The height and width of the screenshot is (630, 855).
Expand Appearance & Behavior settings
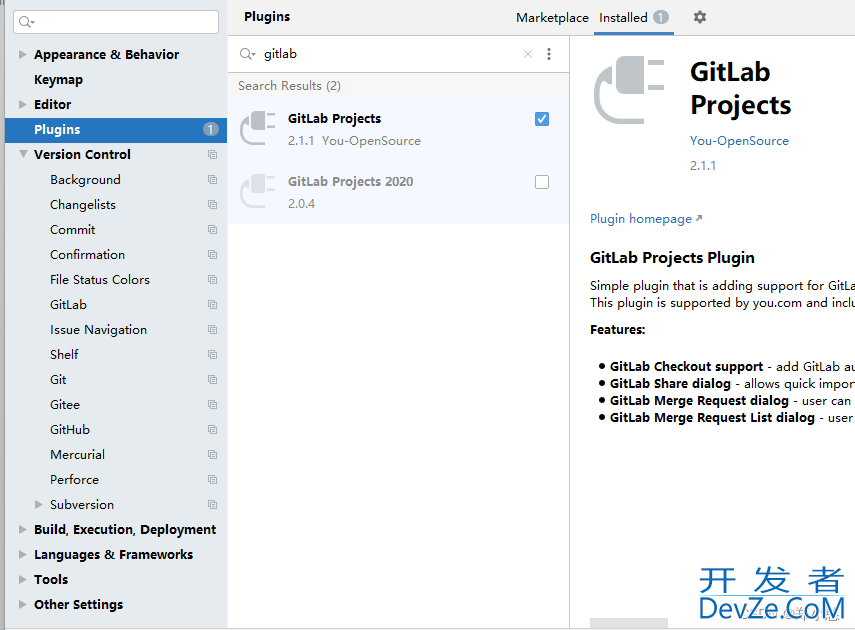(x=22, y=55)
